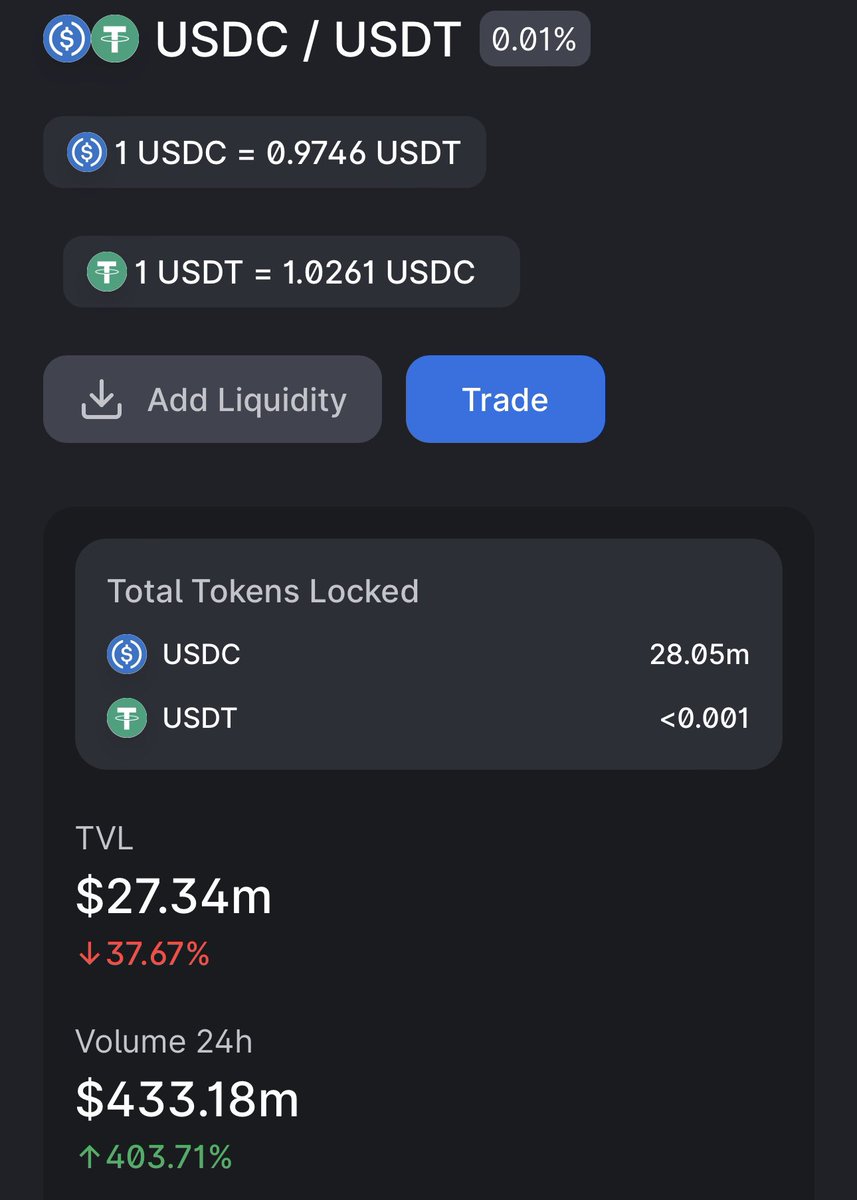The width and height of the screenshot is (857, 1200).
Task: Select the 1 USDT = 1.0261 USDC pill
Action: [291, 271]
